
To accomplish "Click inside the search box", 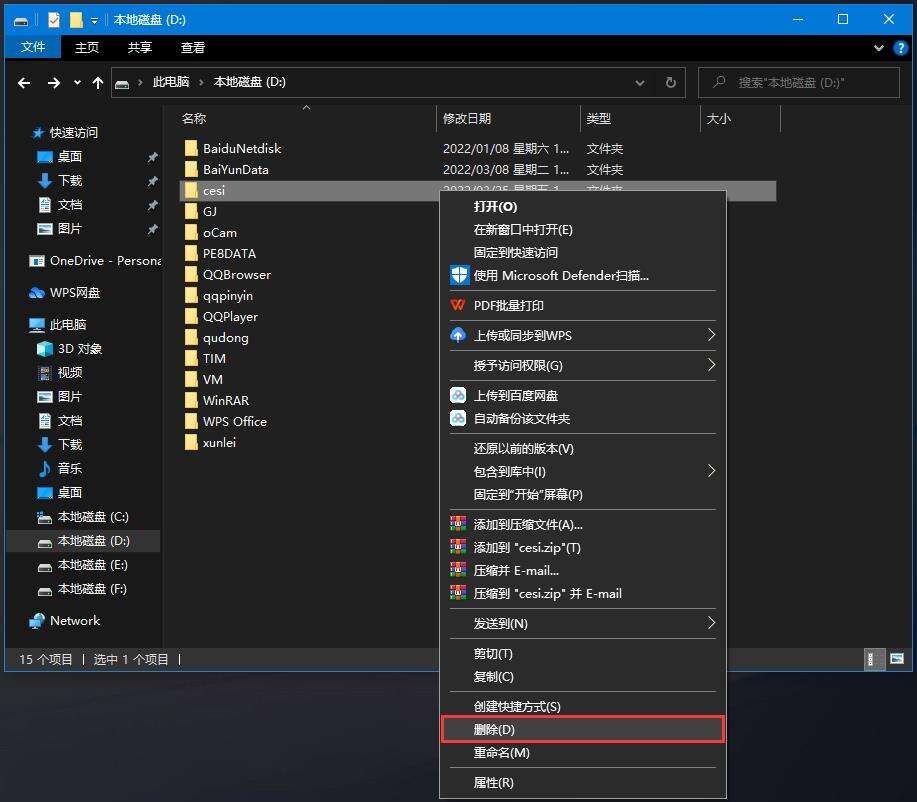I will point(800,82).
